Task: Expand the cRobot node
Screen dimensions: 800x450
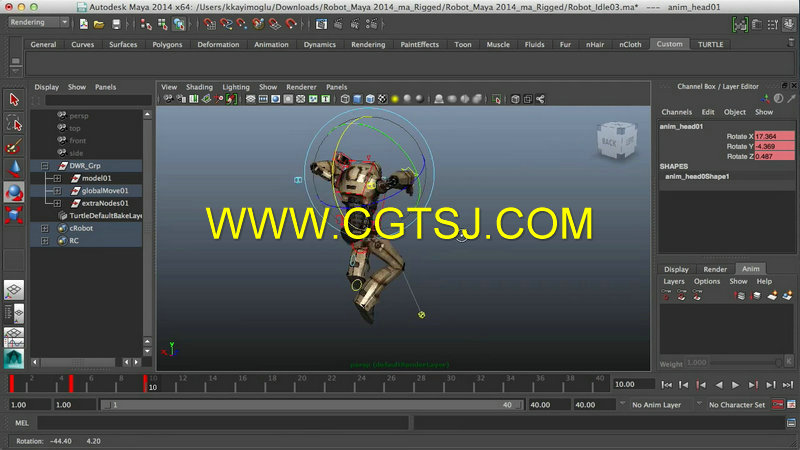Action: point(45,228)
